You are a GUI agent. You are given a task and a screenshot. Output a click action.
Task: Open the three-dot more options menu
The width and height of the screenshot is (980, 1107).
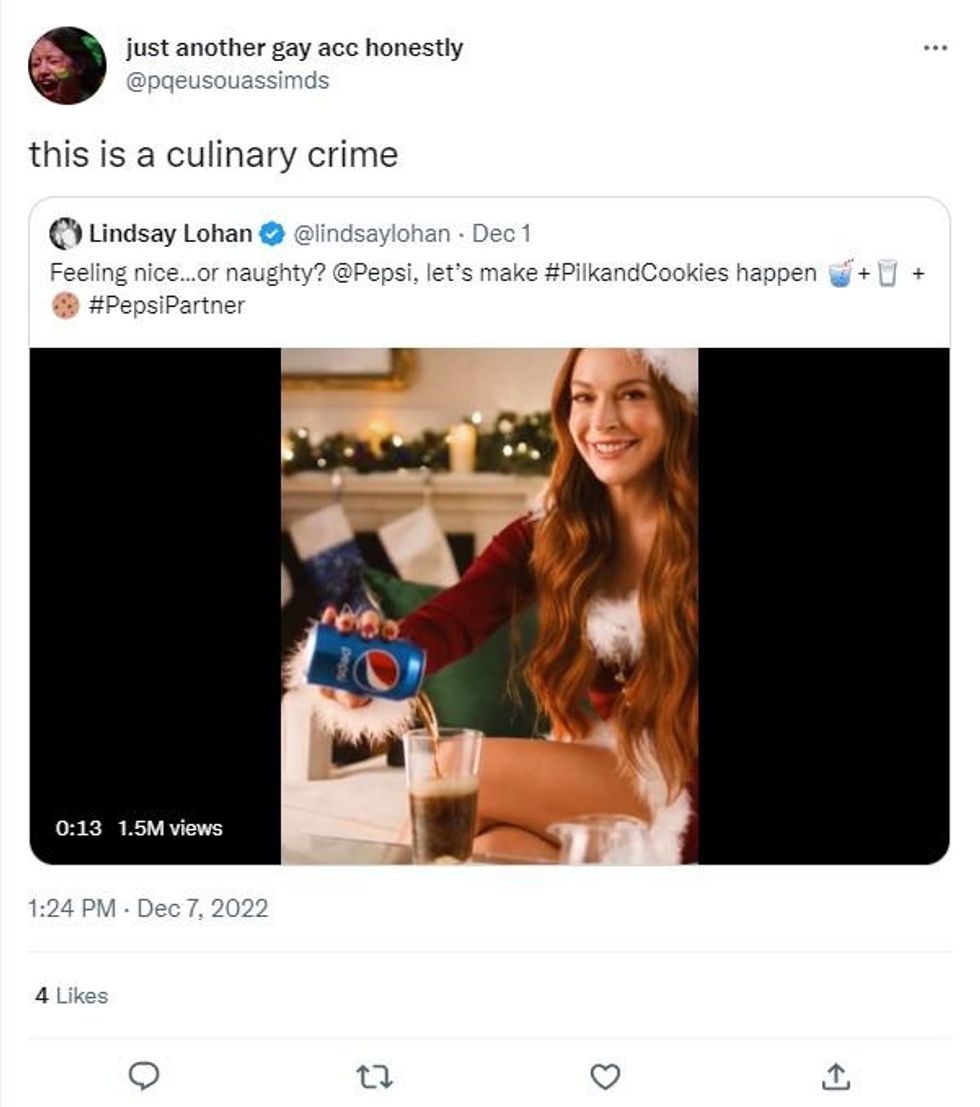(934, 48)
